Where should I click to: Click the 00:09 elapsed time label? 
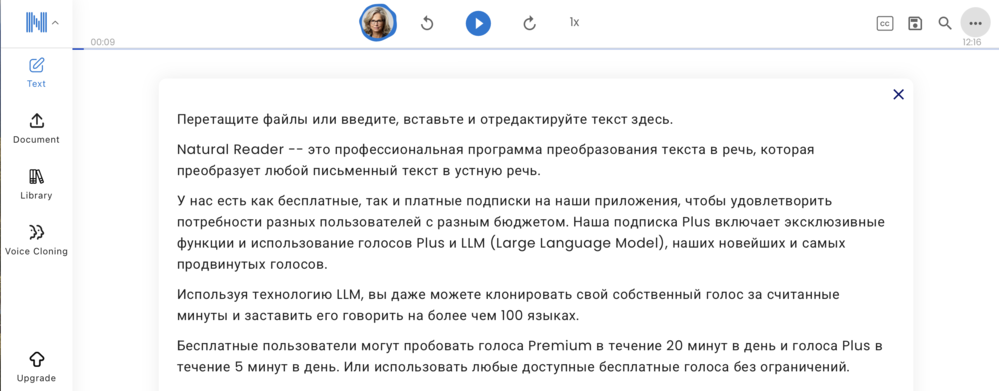pos(103,42)
